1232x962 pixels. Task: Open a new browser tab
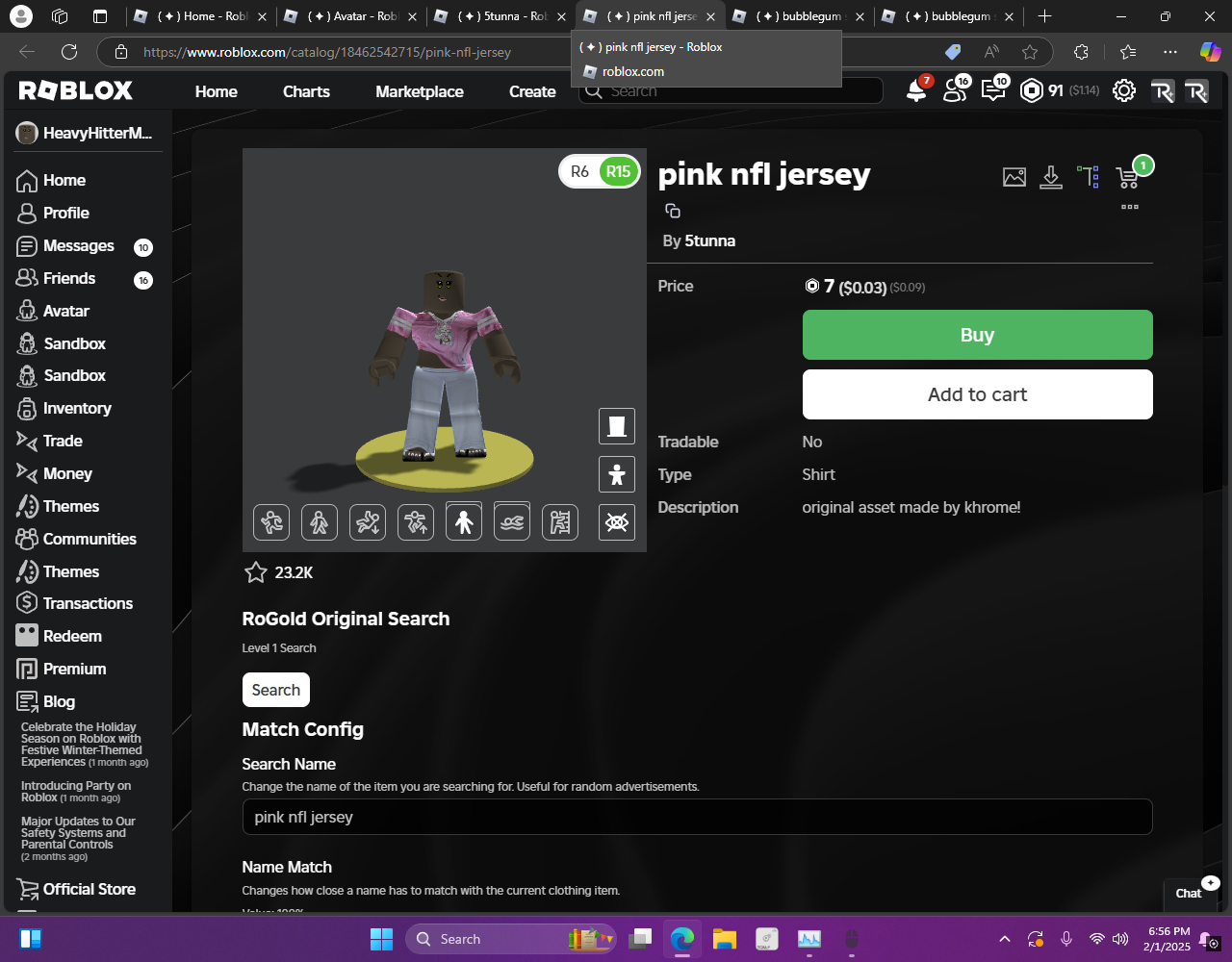point(1044,16)
